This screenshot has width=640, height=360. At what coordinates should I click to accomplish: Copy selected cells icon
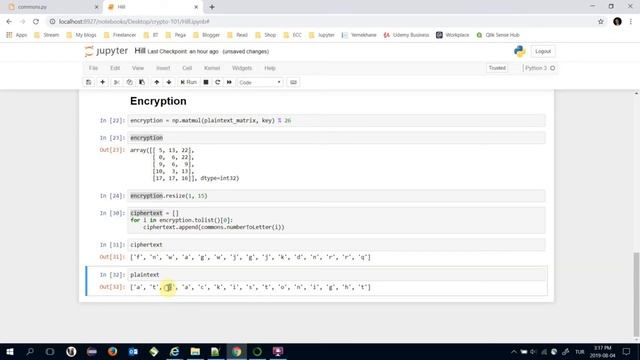129,82
